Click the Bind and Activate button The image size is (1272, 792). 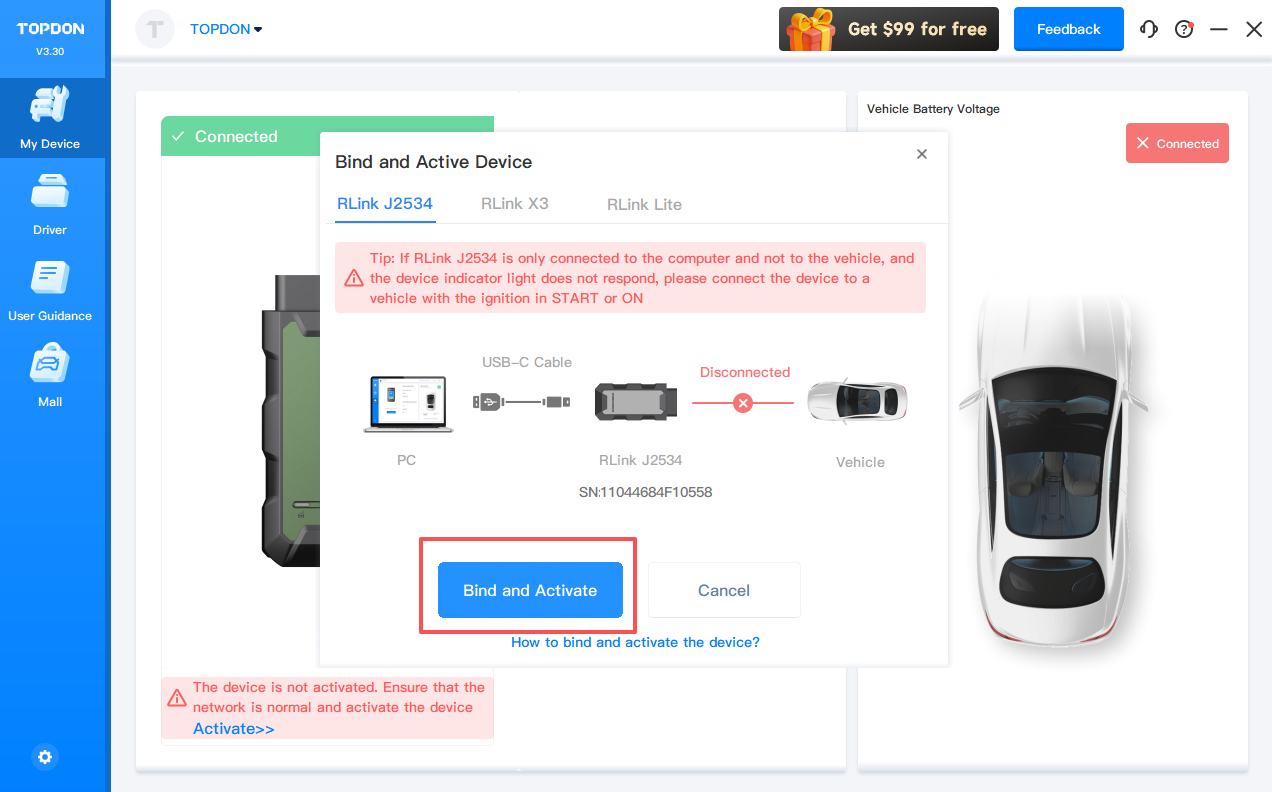coord(530,590)
